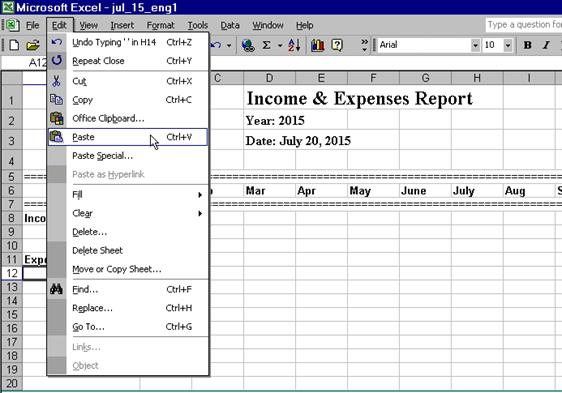Open the Window menu
Screen dimensions: 562x393
click(x=268, y=25)
